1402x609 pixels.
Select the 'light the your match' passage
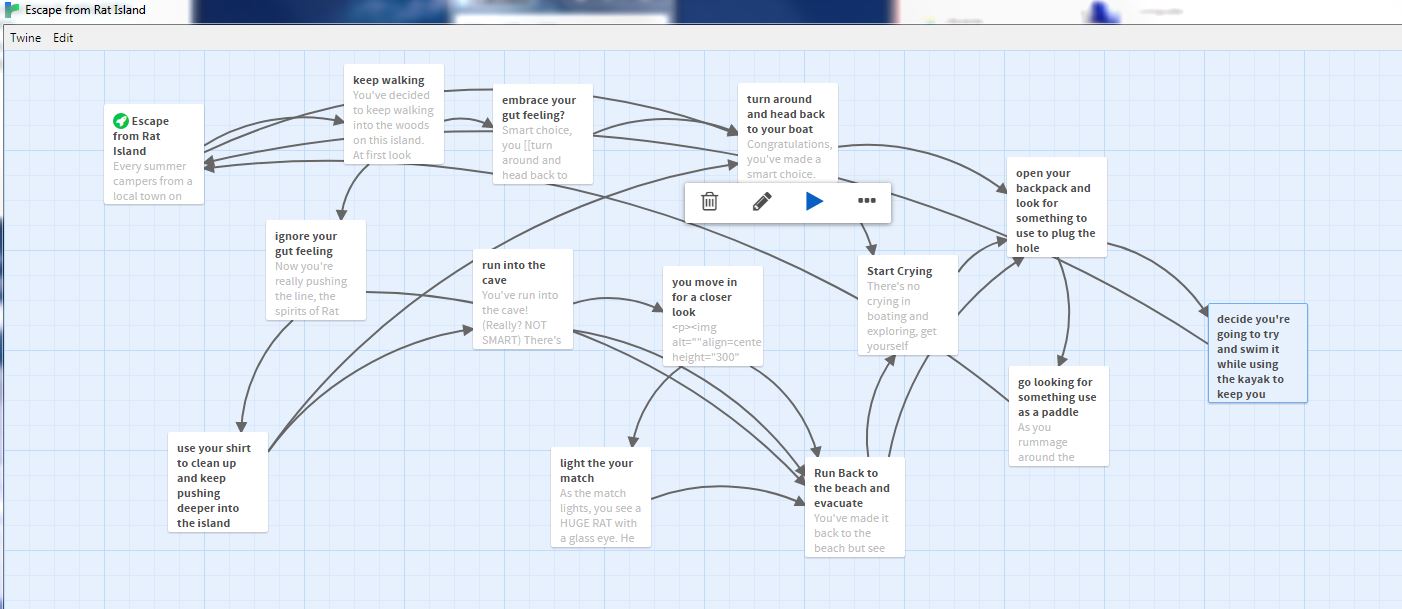(601, 497)
